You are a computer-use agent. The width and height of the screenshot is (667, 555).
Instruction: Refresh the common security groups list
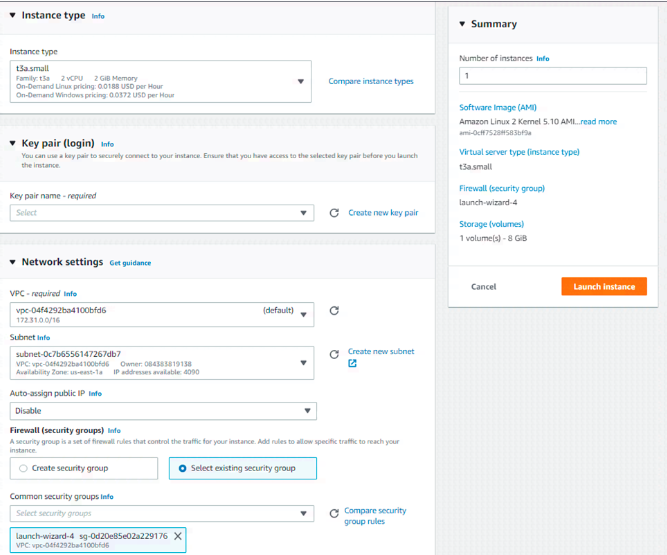pos(334,513)
